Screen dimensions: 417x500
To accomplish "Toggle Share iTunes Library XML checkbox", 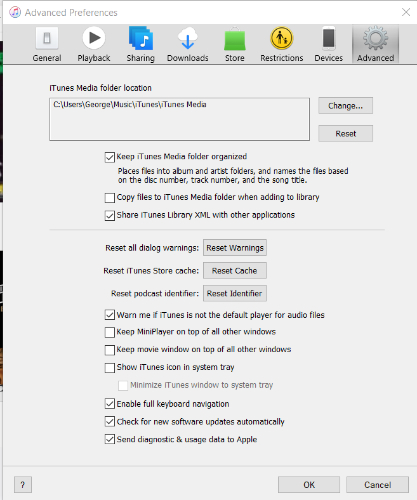I will 110,216.
